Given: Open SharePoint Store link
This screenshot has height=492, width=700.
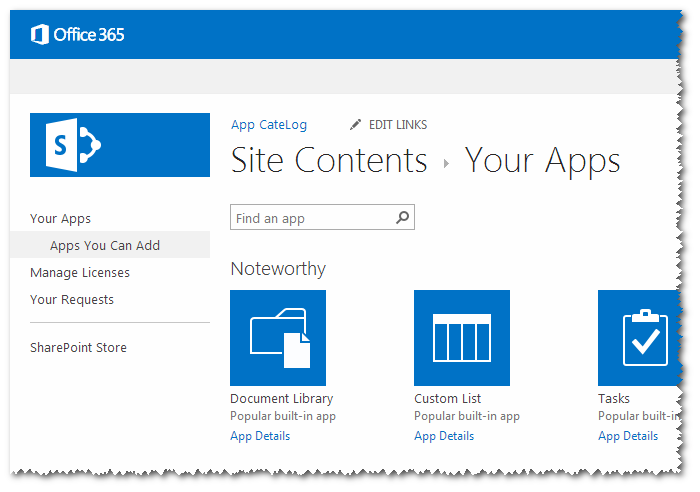Looking at the screenshot, I should click(78, 347).
